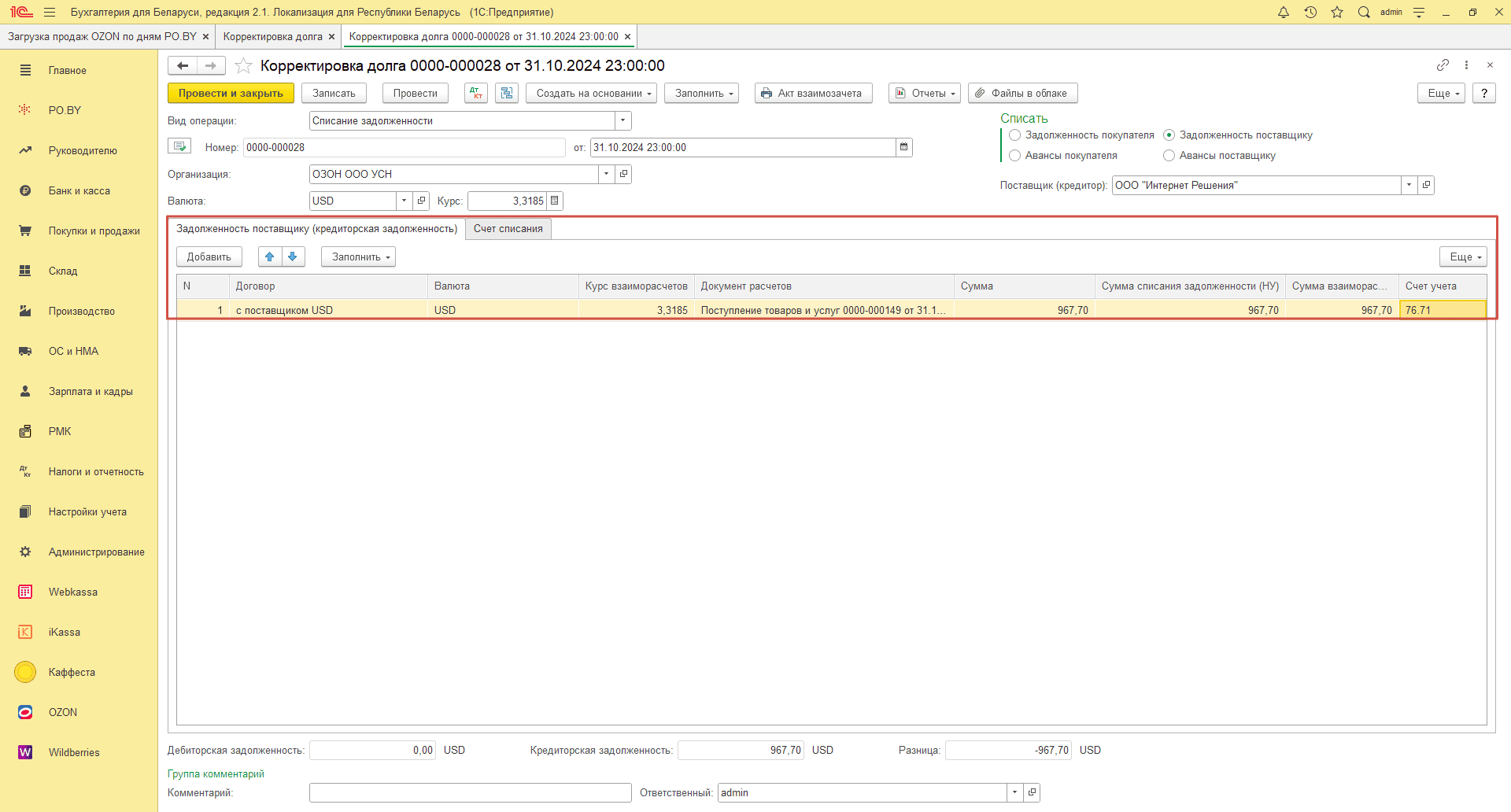
Task: Select Авансы покупателя radio option
Action: [1015, 156]
